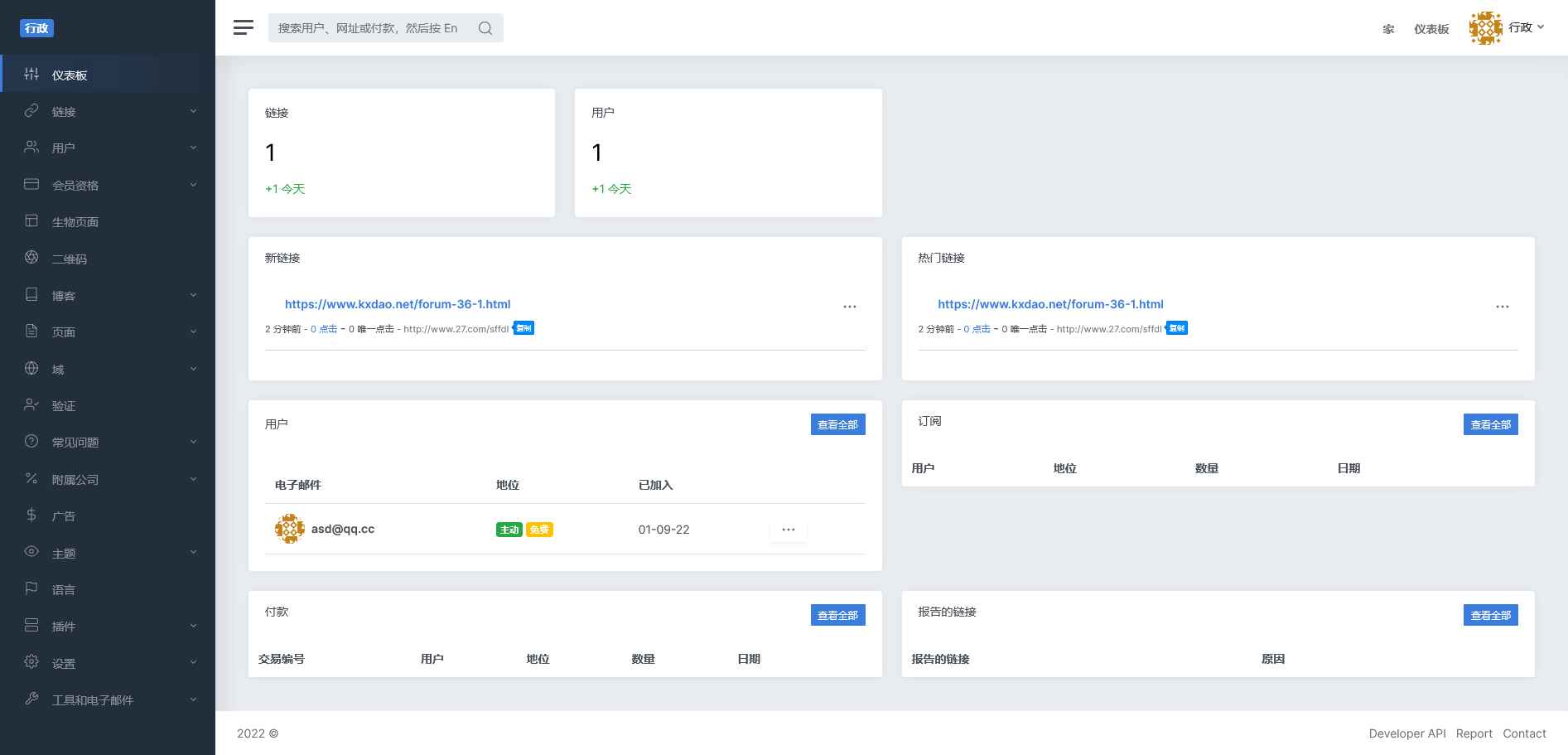
Task: Click the Developer API footer link
Action: pyautogui.click(x=1406, y=733)
